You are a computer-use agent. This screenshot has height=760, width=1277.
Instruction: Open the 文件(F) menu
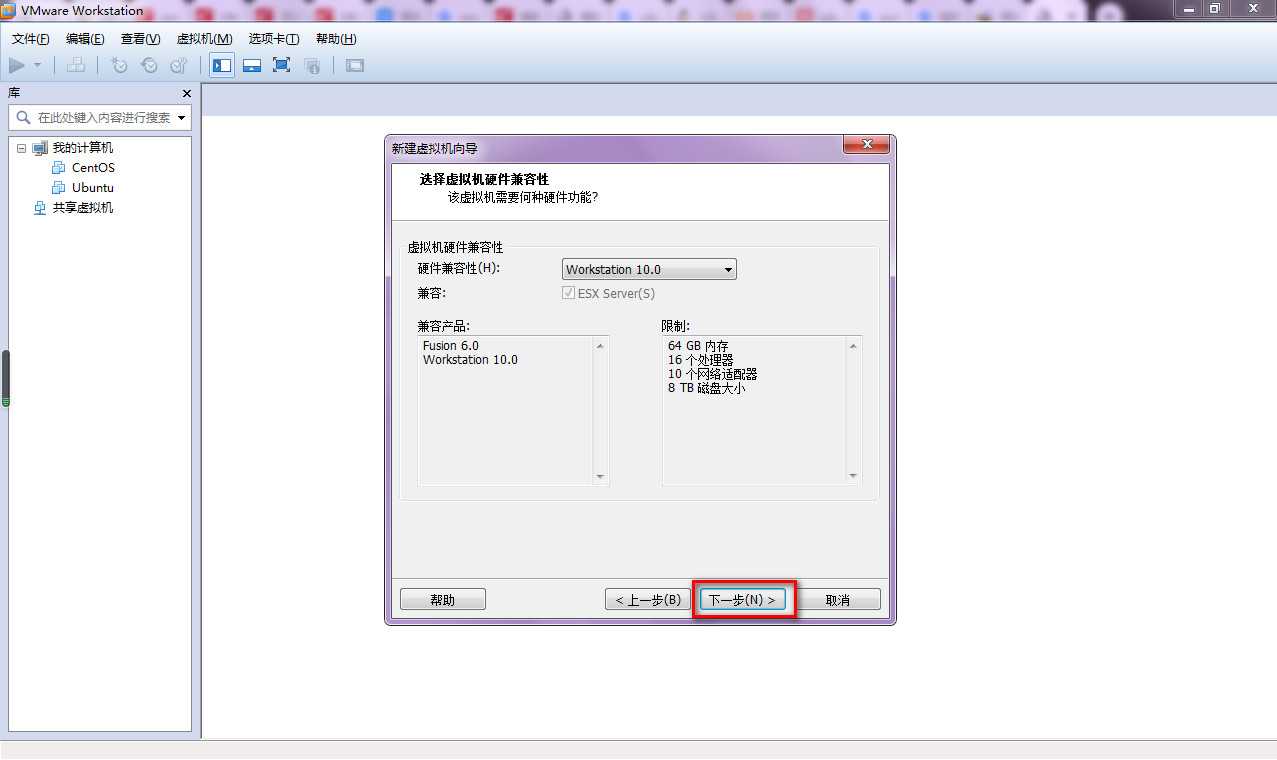[x=31, y=39]
